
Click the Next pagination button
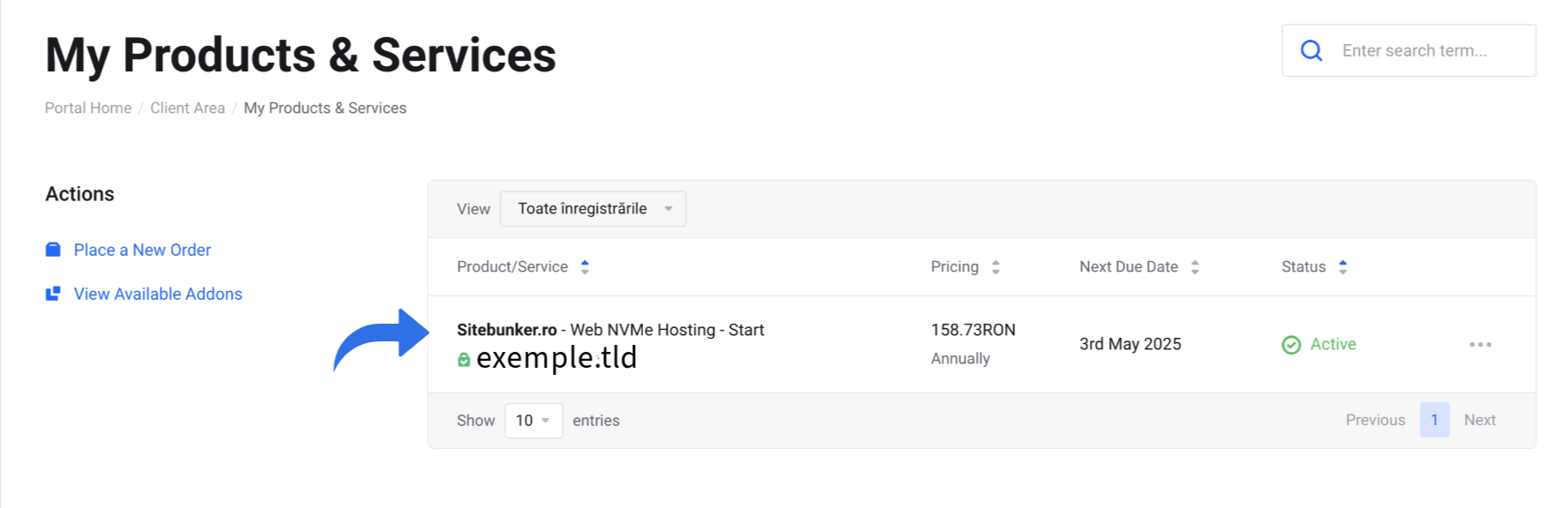(x=1480, y=420)
